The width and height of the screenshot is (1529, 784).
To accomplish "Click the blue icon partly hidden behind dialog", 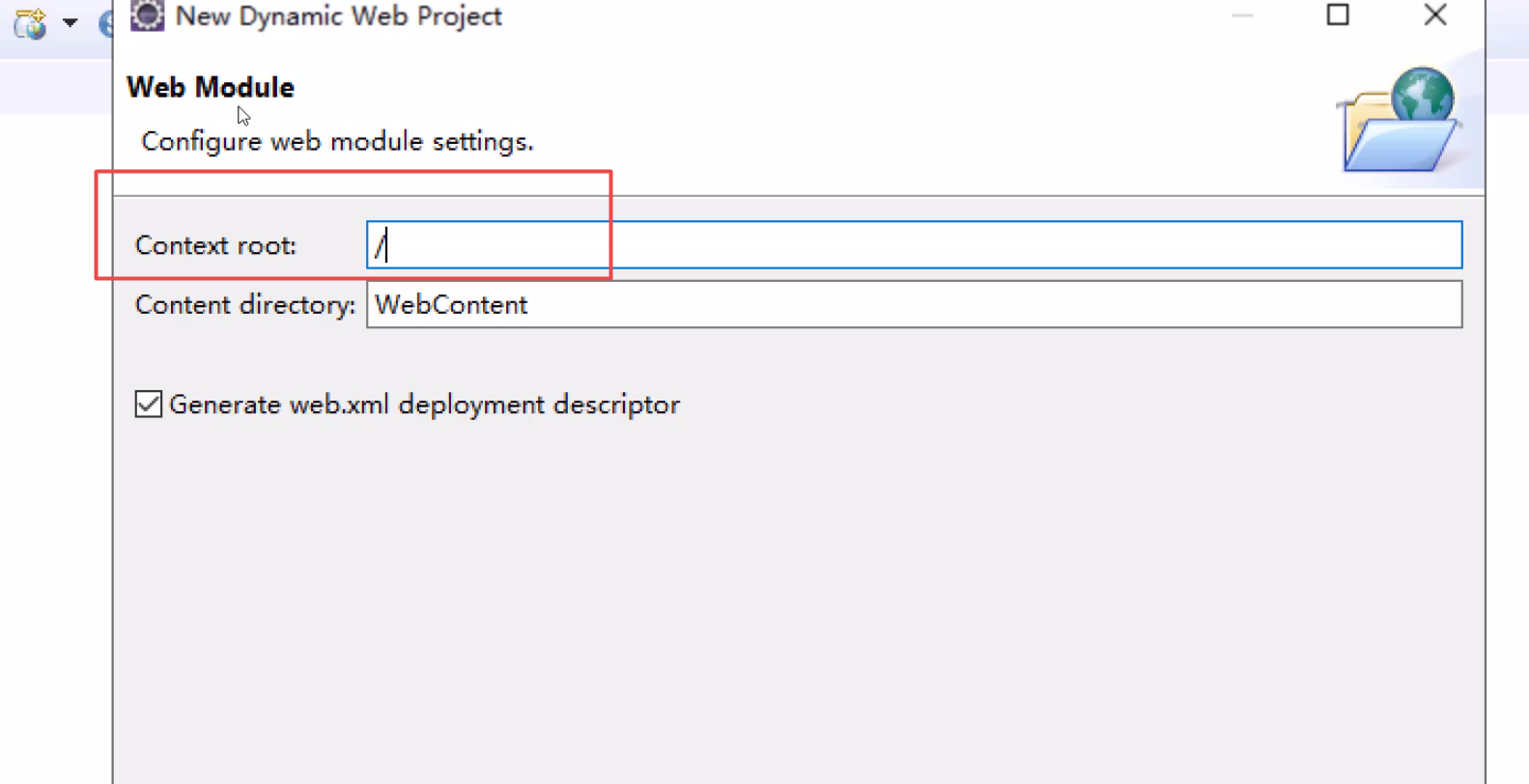I will [105, 23].
